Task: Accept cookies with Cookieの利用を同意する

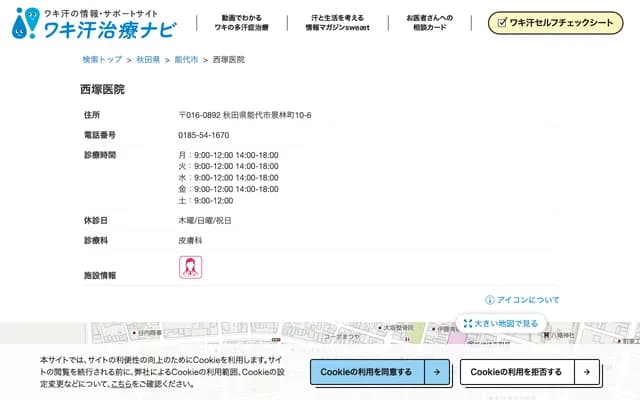Action: pyautogui.click(x=368, y=372)
